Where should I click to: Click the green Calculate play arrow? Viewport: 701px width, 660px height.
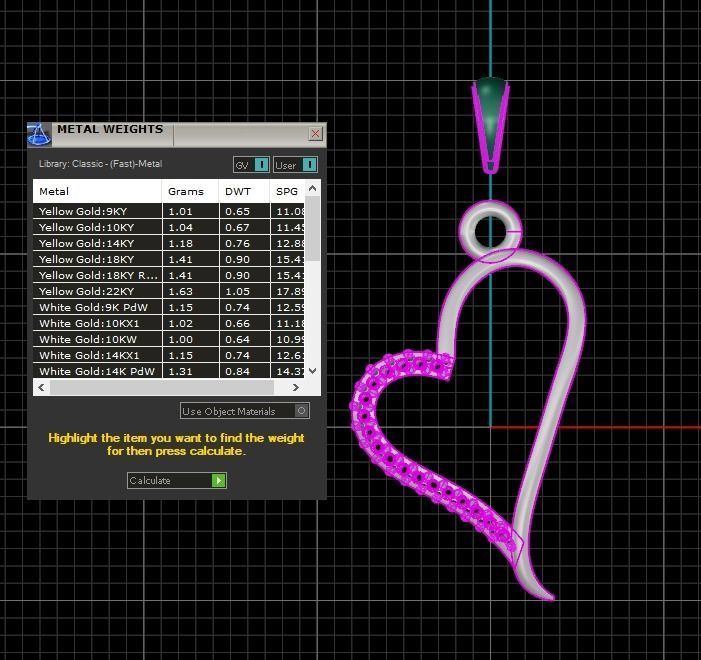[x=219, y=480]
